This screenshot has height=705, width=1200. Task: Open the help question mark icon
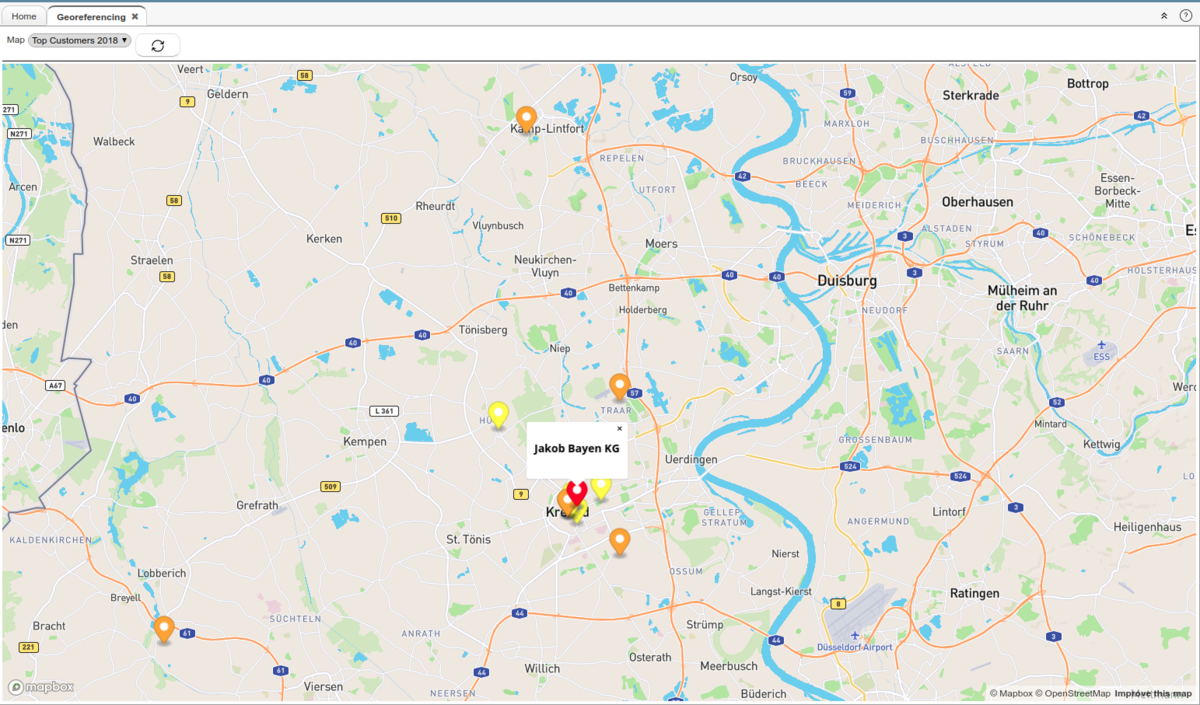[x=1185, y=16]
